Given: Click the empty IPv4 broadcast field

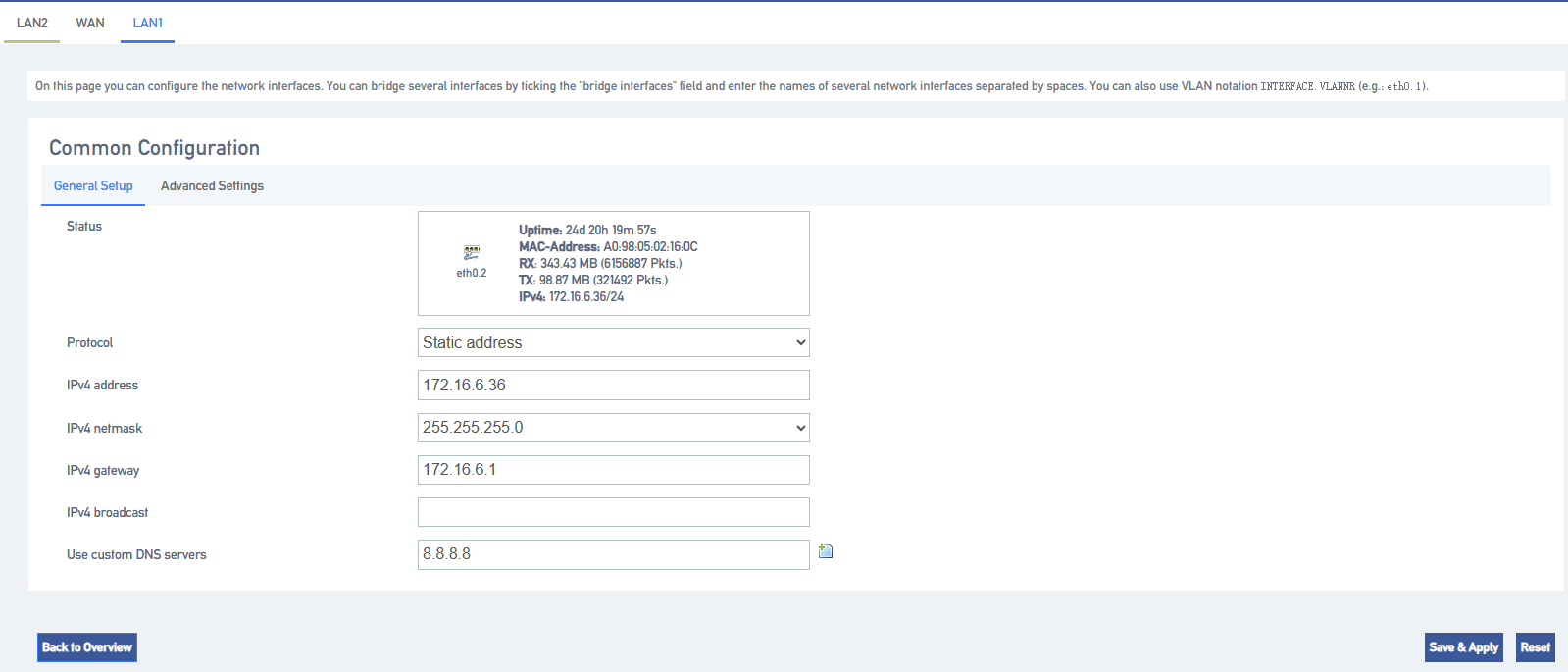Looking at the screenshot, I should point(614,512).
